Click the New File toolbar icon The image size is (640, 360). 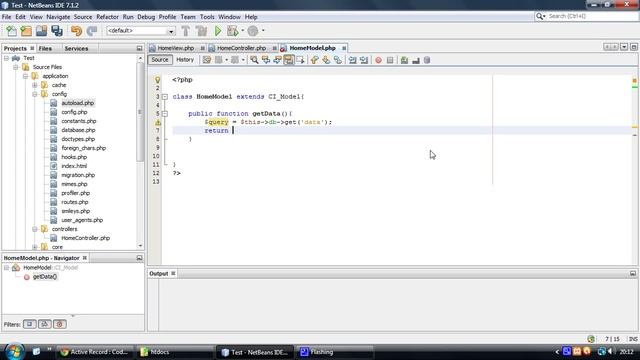(11, 31)
